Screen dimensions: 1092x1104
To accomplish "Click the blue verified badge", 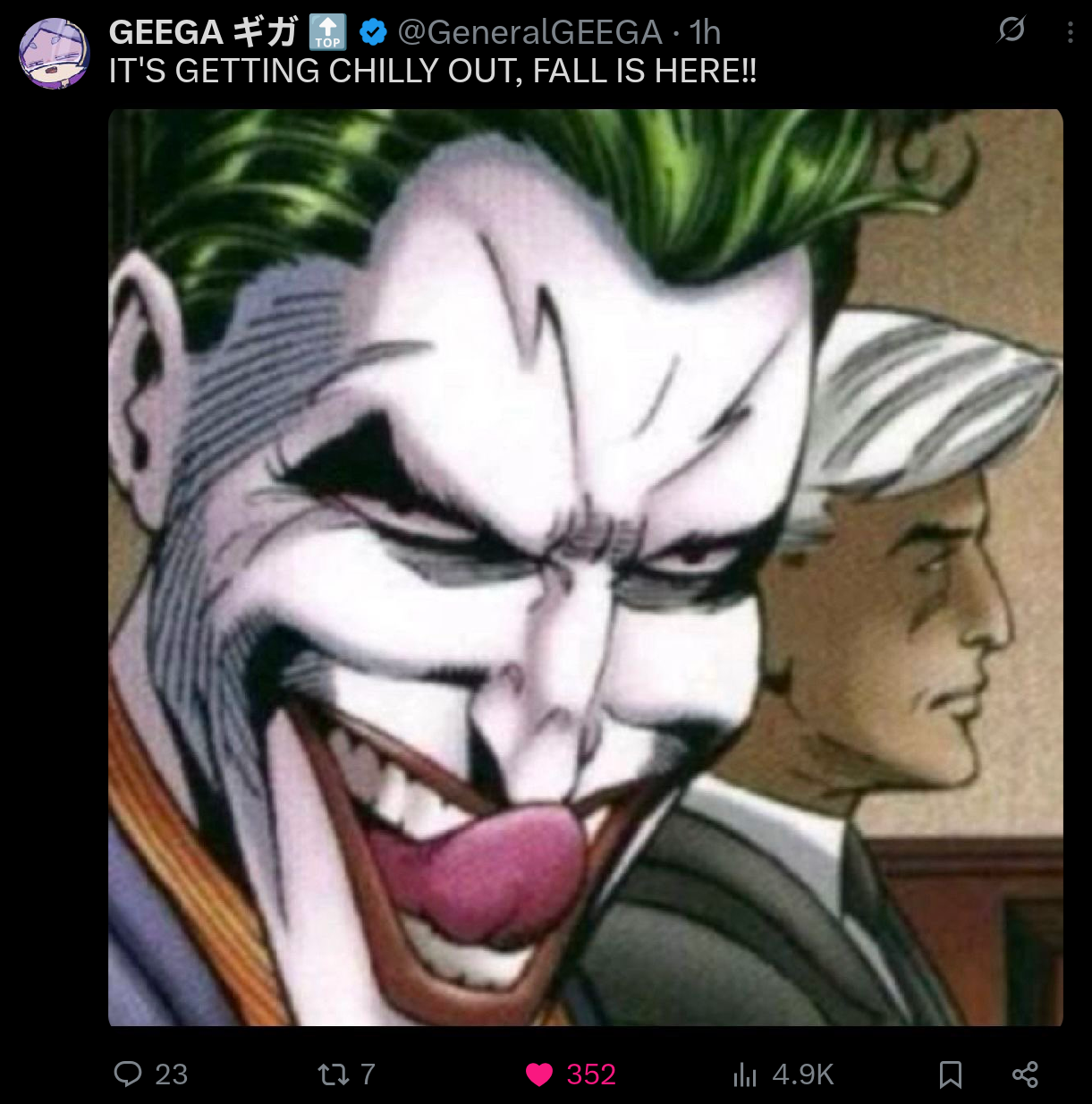I will point(372,32).
